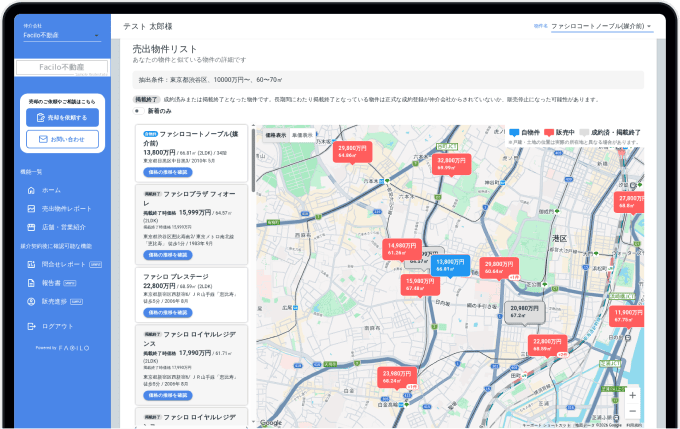Click the キーボード ショートカット map link
The height and width of the screenshot is (429, 680).
coord(546,426)
